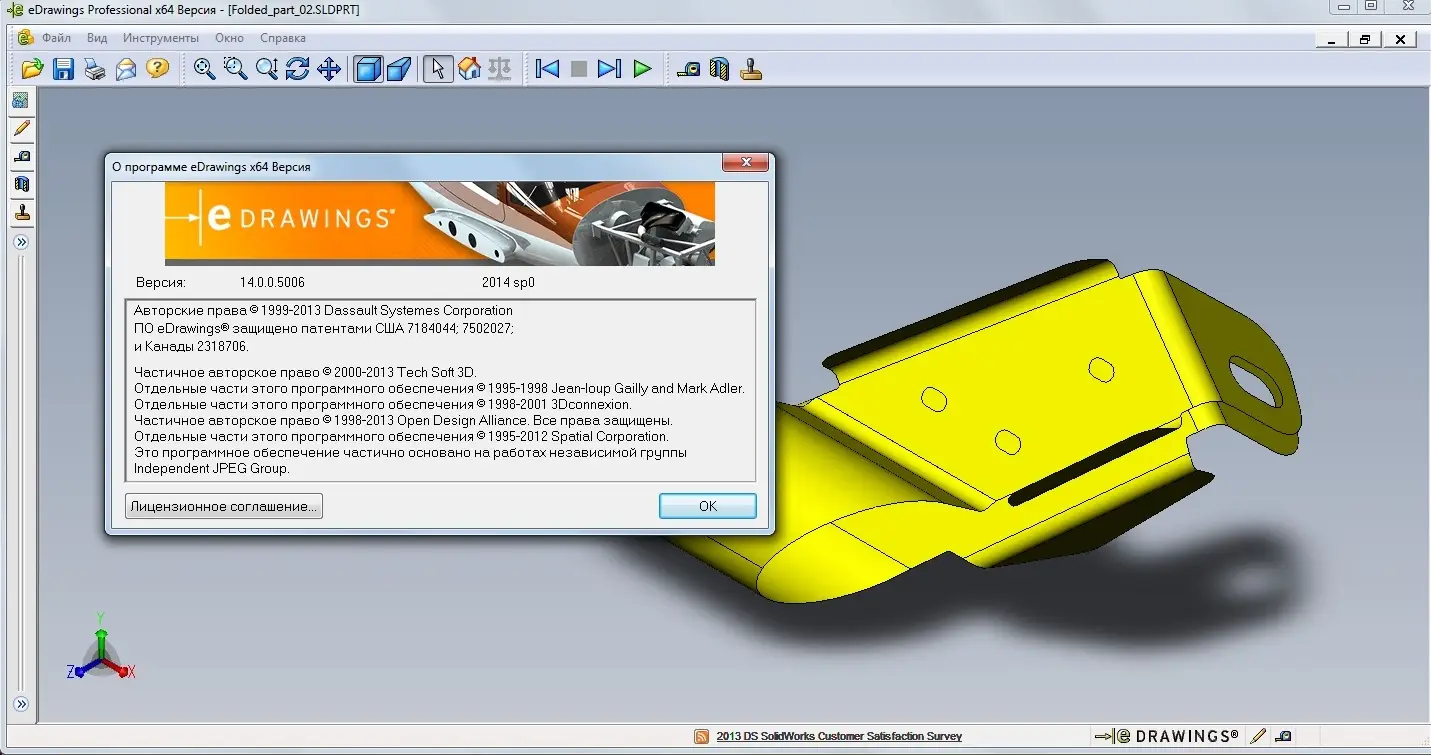Open file with the folder icon
This screenshot has width=1431, height=755.
pyautogui.click(x=32, y=69)
